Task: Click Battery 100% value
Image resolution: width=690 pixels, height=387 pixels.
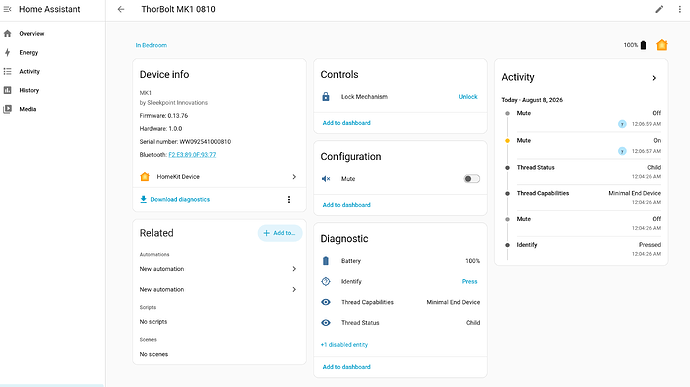Action: 473,261
